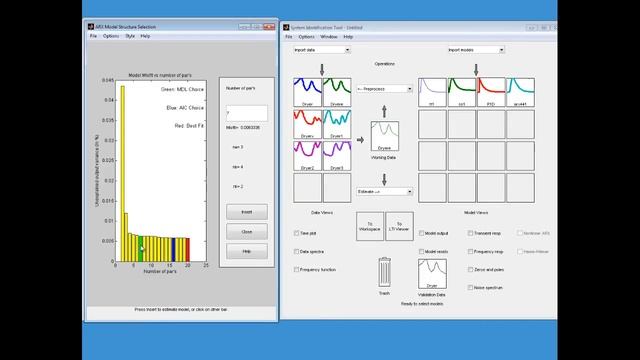Click the tallest yellow bar in chart
The image size is (640, 360).
coord(122,173)
